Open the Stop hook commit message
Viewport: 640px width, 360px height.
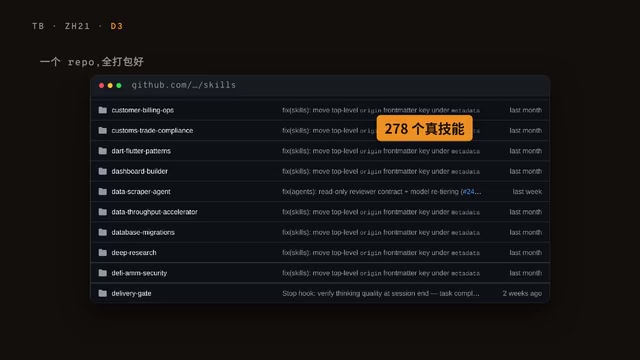point(381,293)
